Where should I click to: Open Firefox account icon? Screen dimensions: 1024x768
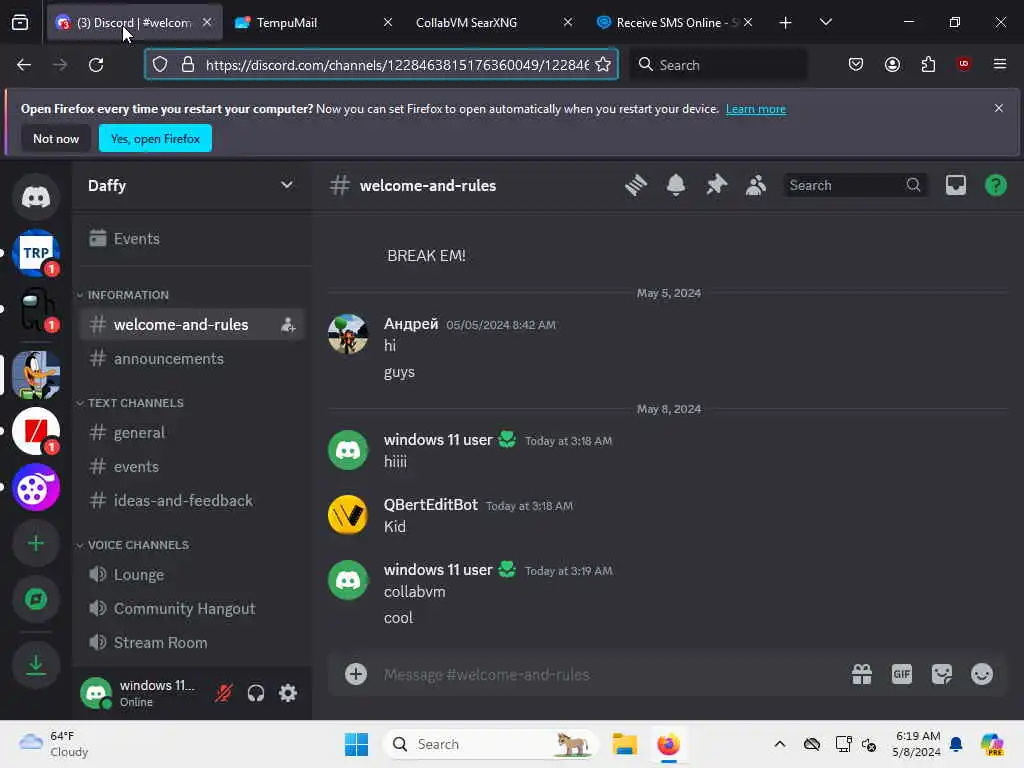[x=892, y=64]
